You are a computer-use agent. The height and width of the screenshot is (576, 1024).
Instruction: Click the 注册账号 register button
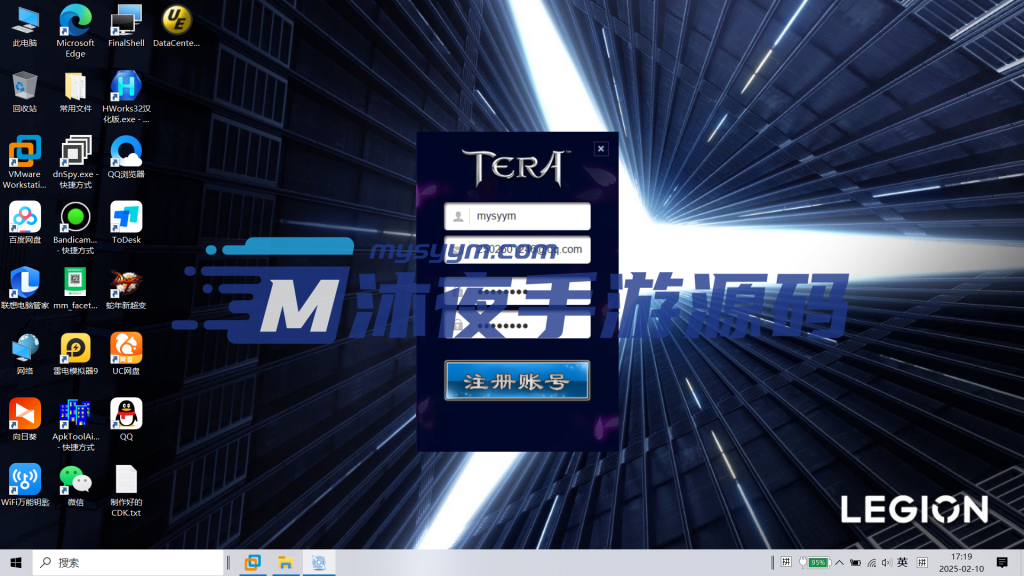(517, 381)
